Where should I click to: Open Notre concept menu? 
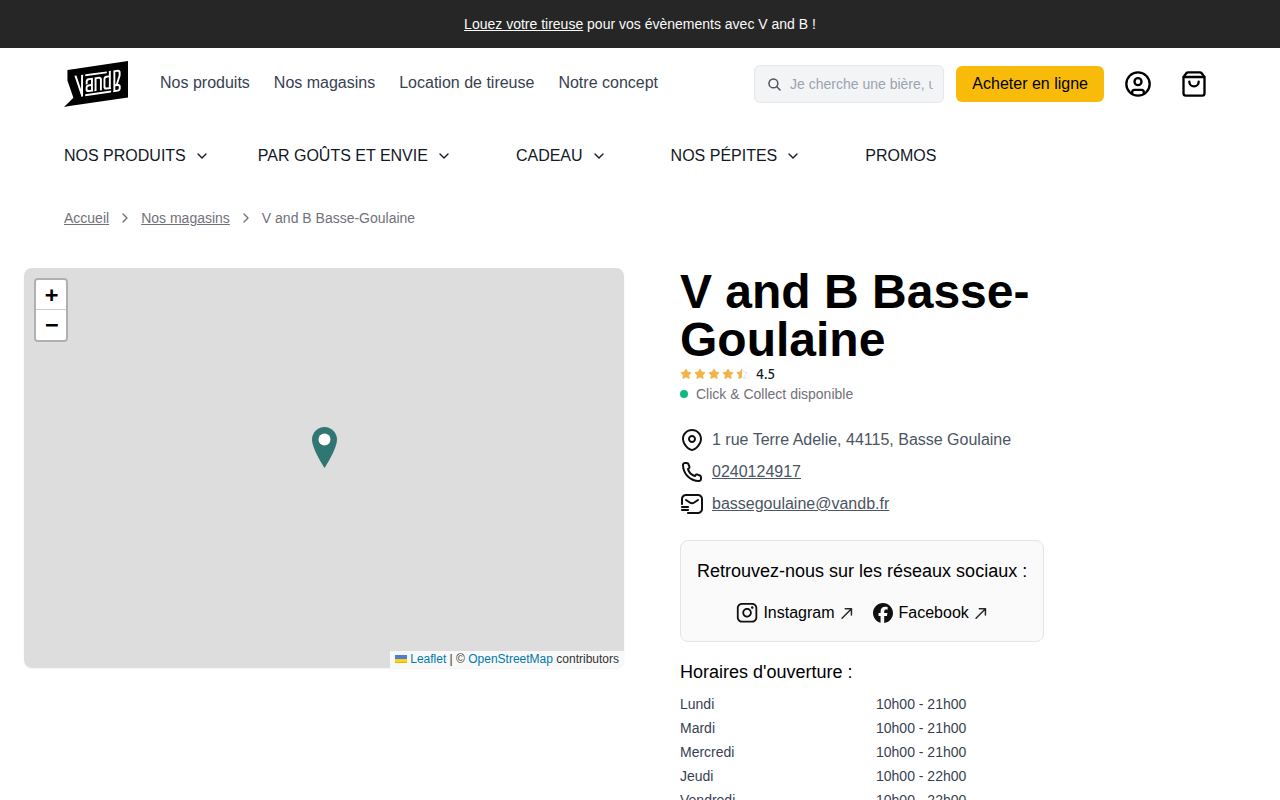pyautogui.click(x=608, y=82)
